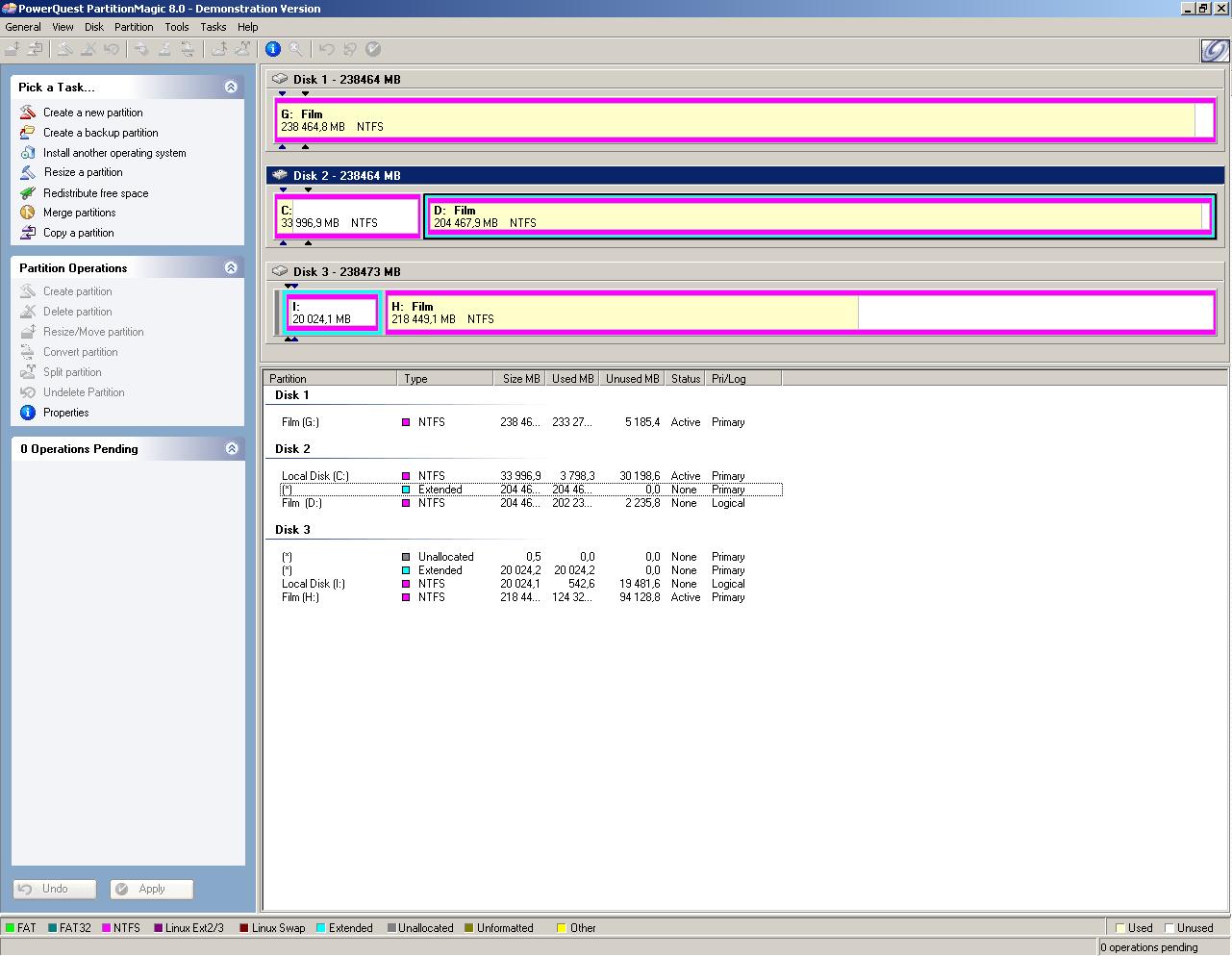Click the Properties icon in Partition Operations
The width and height of the screenshot is (1232, 956).
point(28,413)
